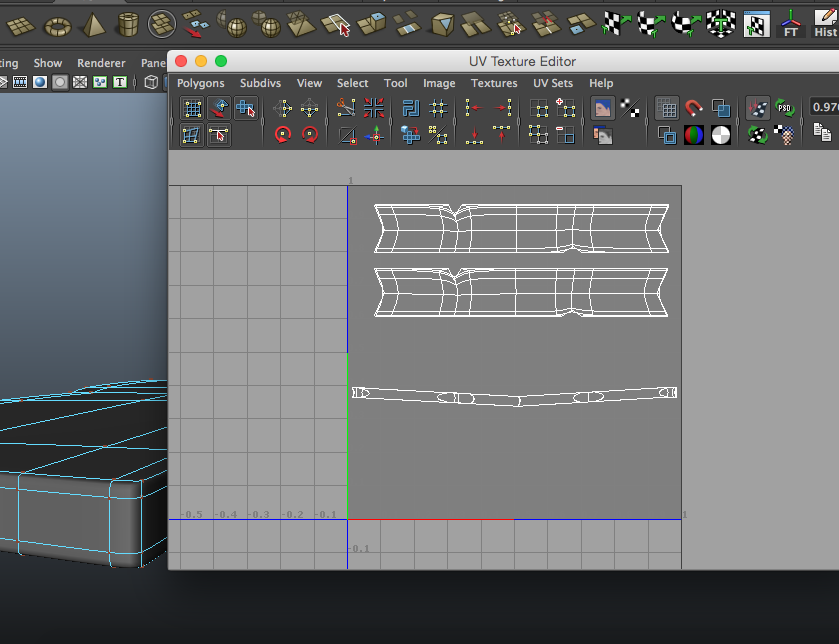Open the Layout UVs tool

(410, 106)
